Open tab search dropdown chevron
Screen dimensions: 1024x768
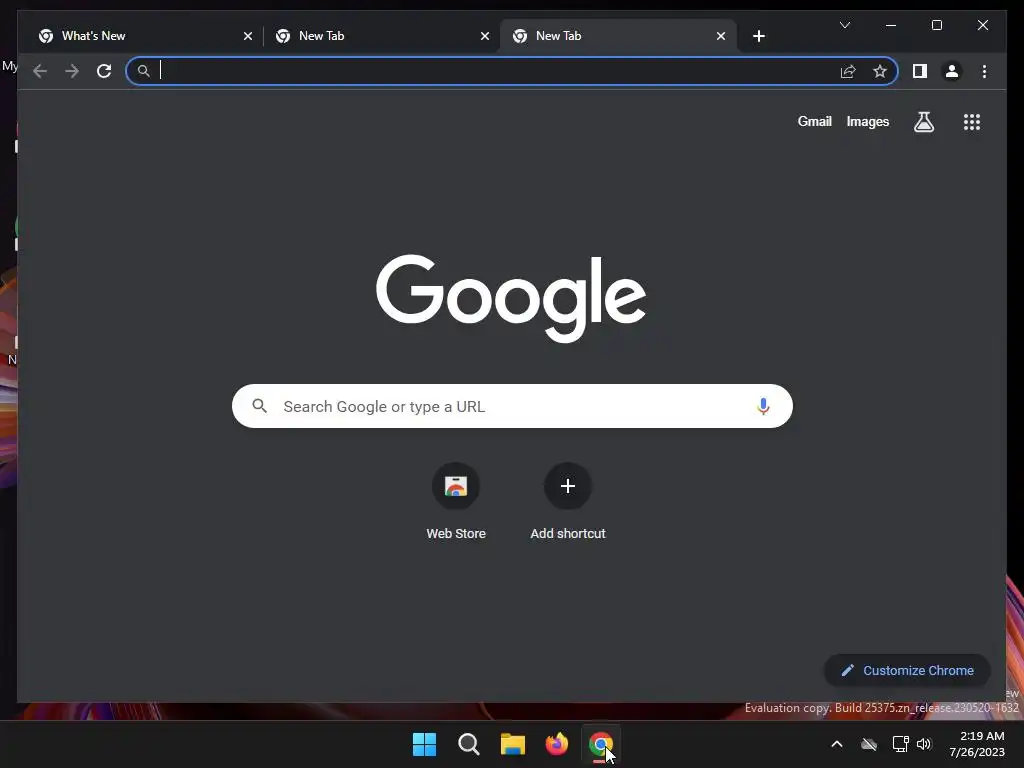(x=844, y=25)
